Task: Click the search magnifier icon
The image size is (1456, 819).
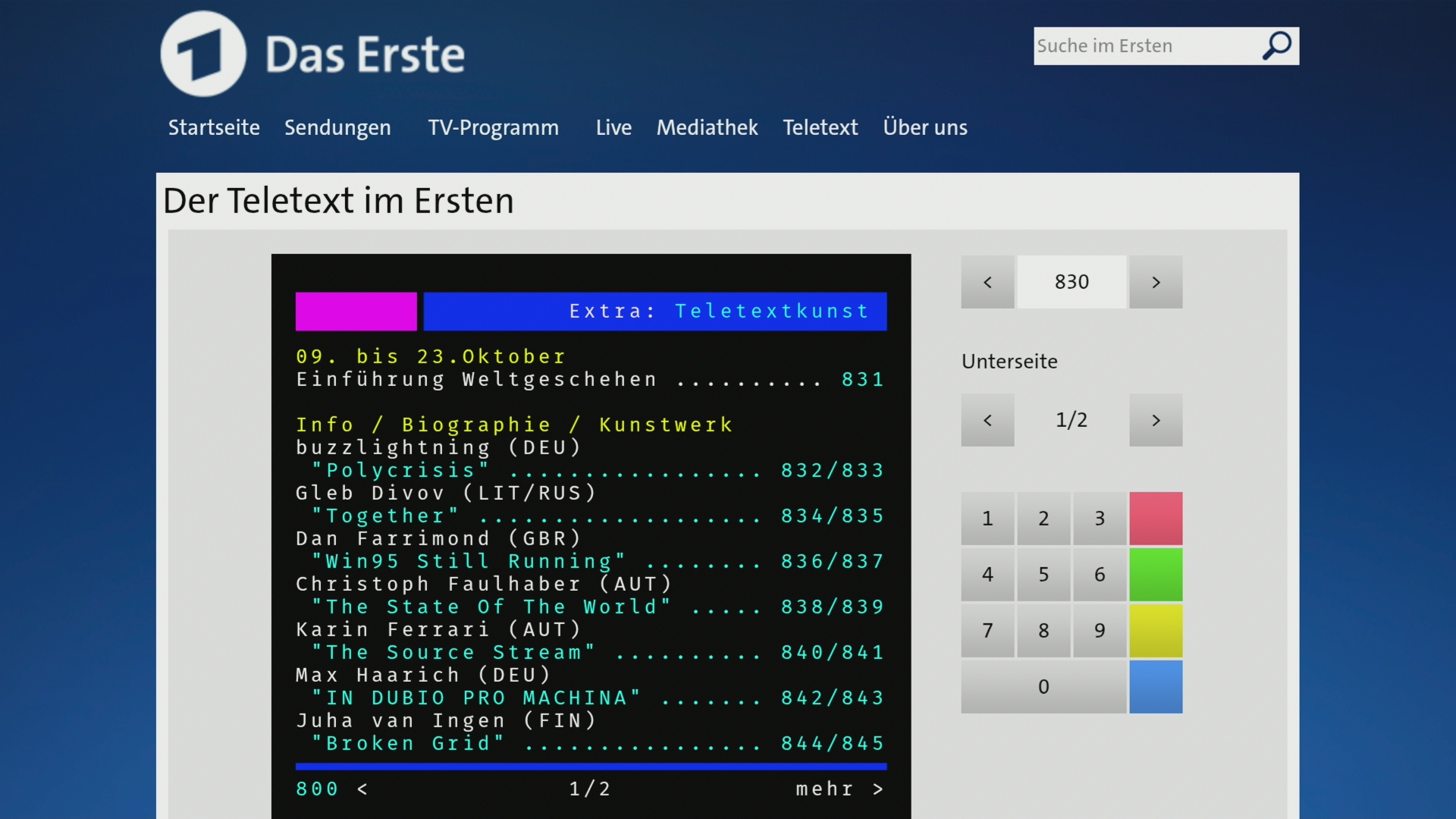Action: pos(1277,46)
